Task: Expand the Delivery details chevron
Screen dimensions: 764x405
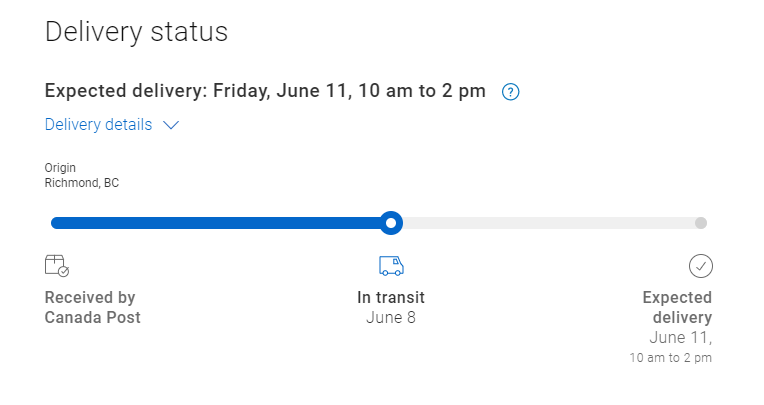Action: coord(170,125)
